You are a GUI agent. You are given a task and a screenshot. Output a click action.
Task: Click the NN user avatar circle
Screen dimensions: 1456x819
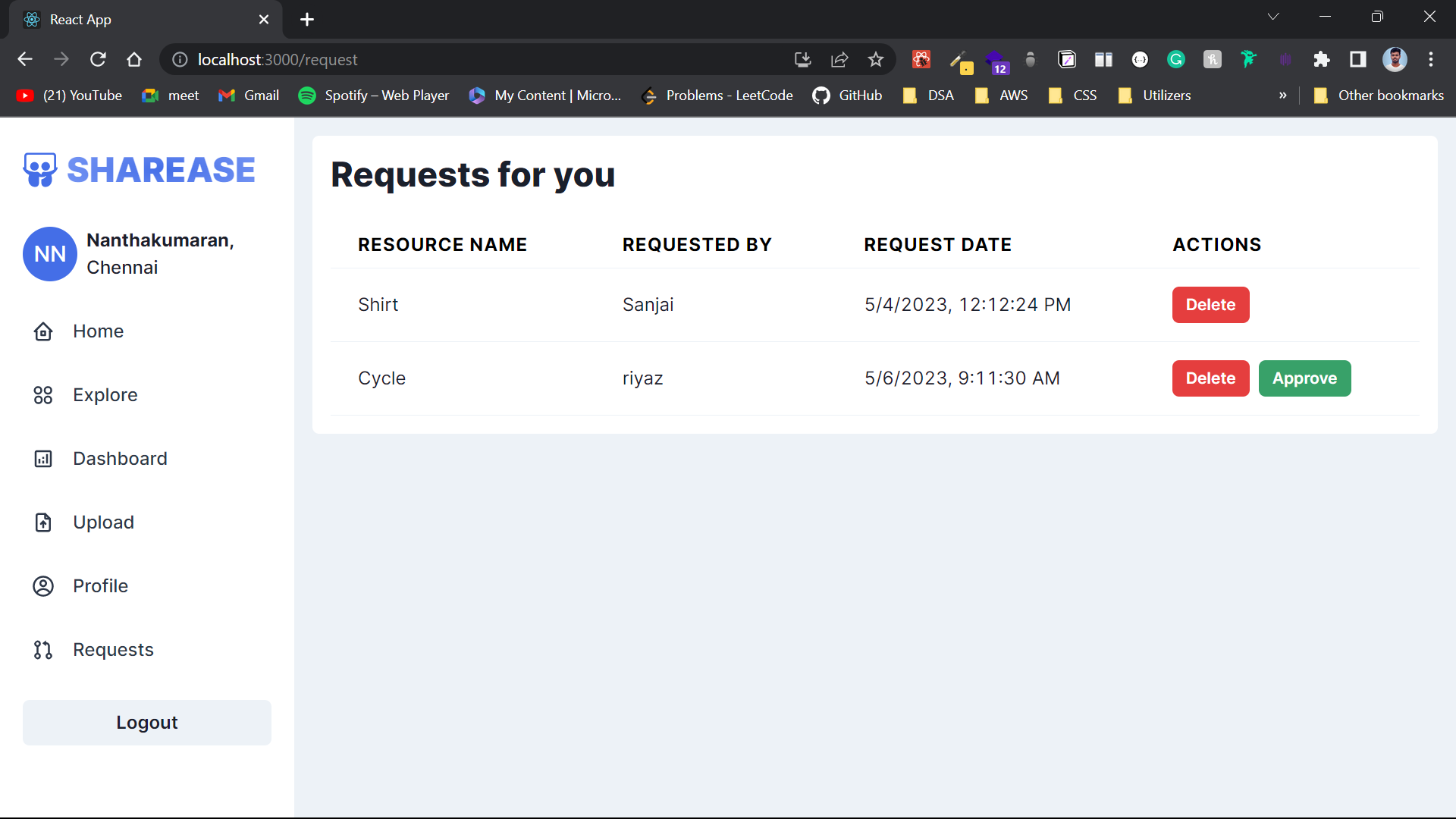coord(50,254)
